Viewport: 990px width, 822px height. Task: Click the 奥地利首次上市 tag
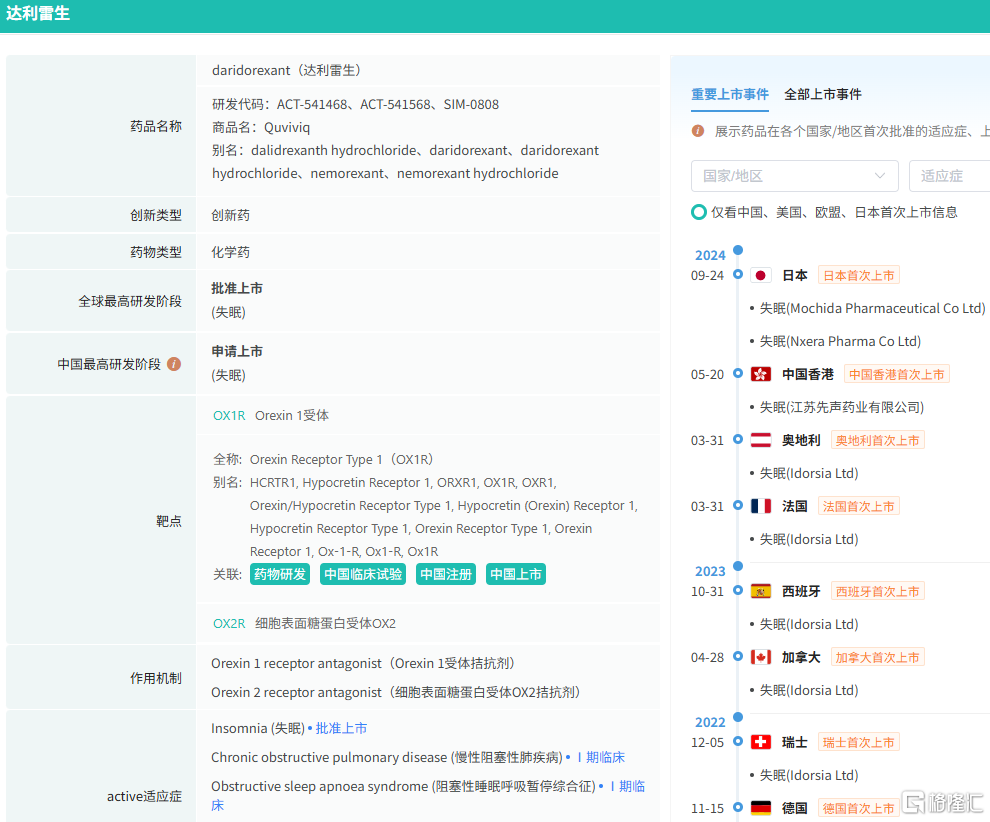878,440
